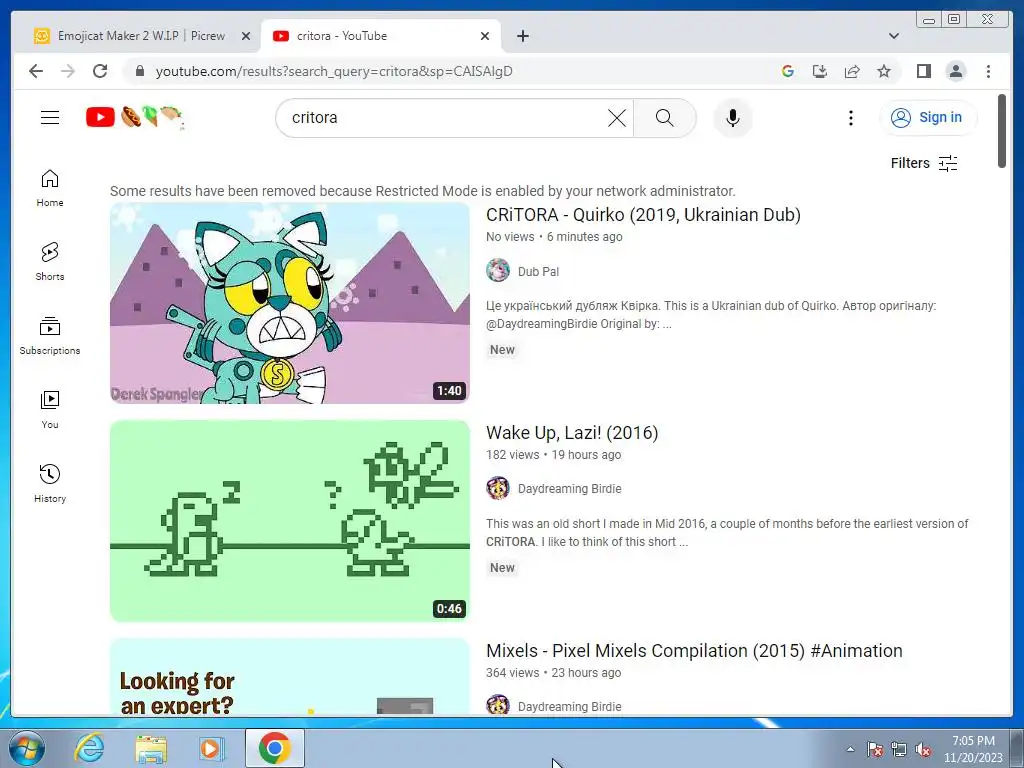
Task: Open Windows Explorer from the taskbar
Action: 151,748
